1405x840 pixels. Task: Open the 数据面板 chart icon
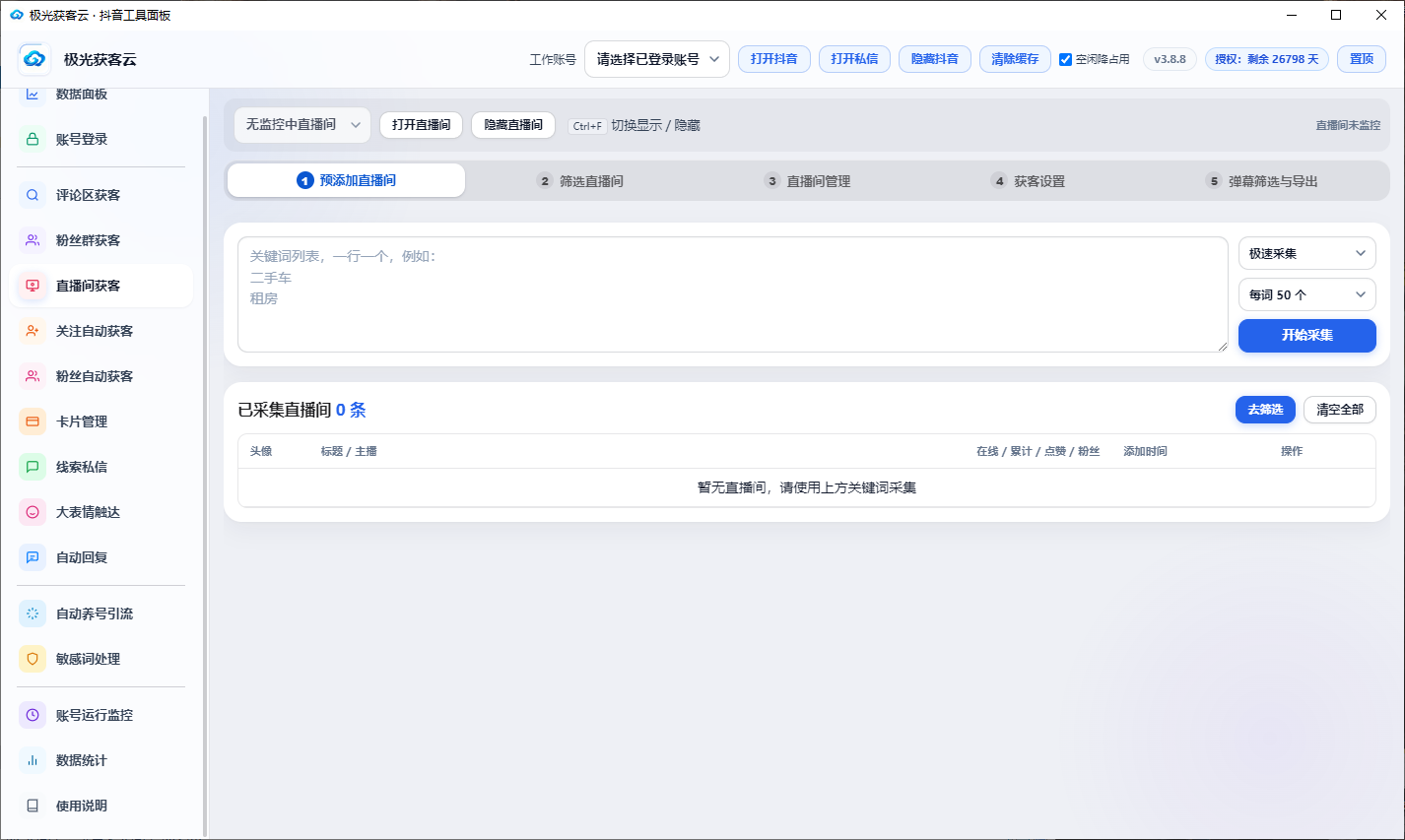pos(33,94)
